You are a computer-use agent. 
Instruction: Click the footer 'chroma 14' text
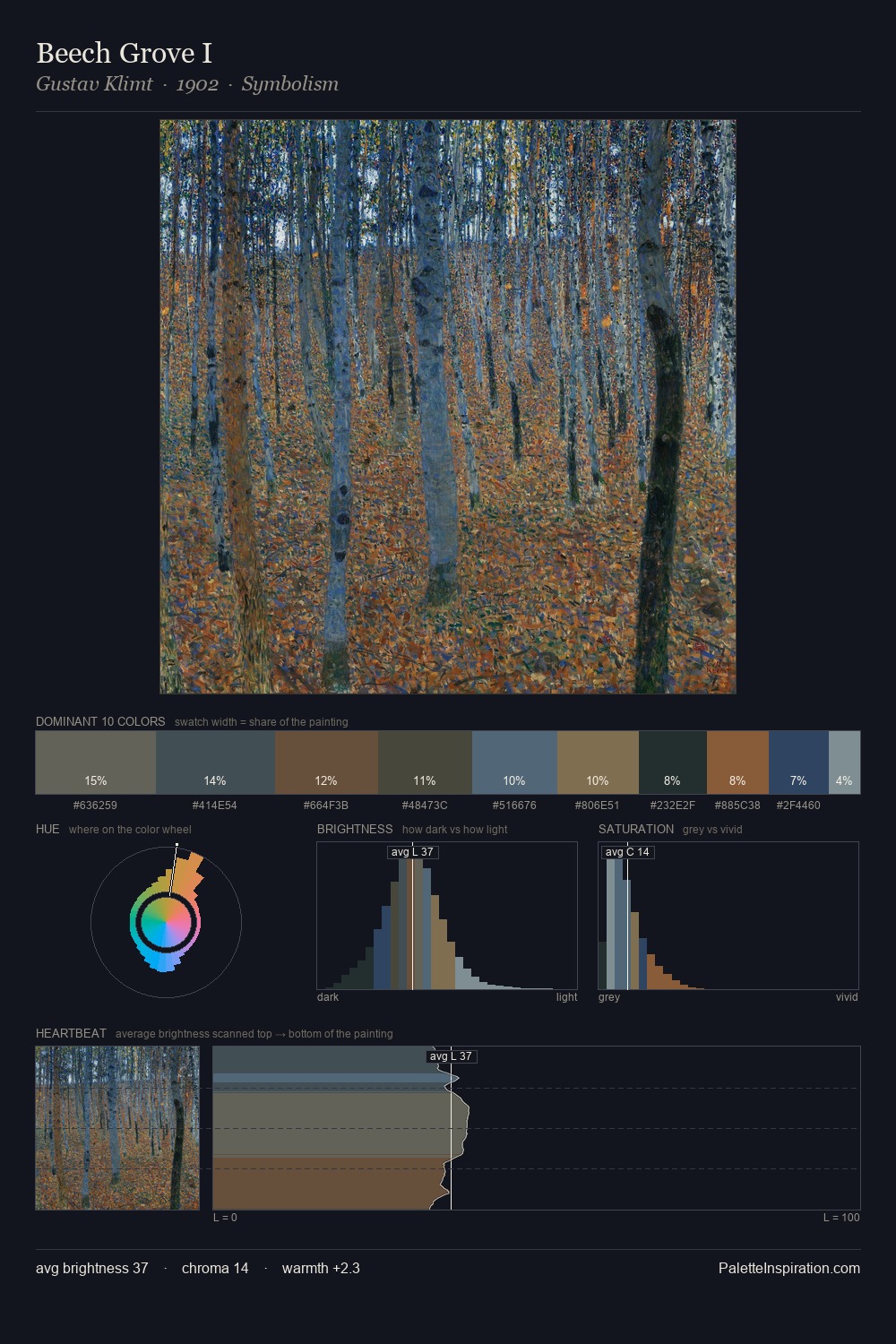tap(215, 1269)
